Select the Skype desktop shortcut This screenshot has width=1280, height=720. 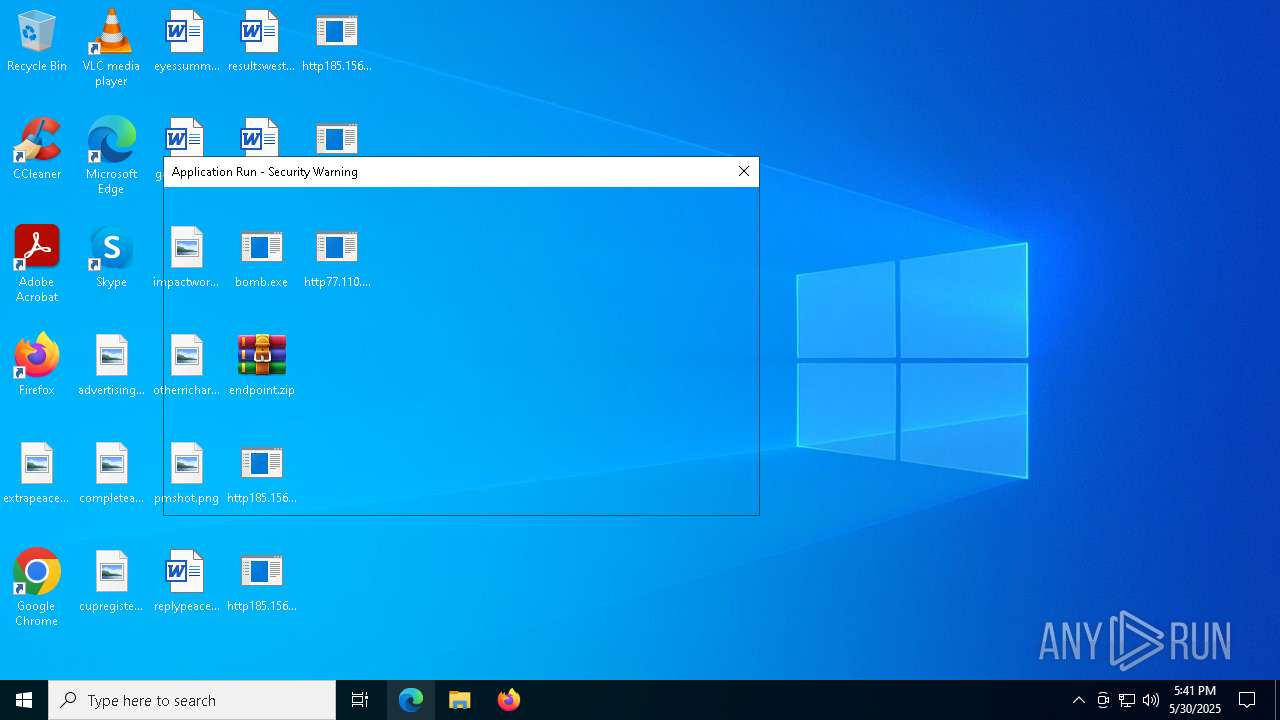(111, 258)
